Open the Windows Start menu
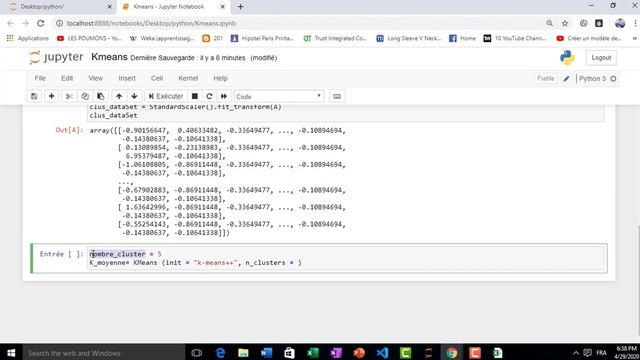The image size is (640, 360). click(11, 353)
